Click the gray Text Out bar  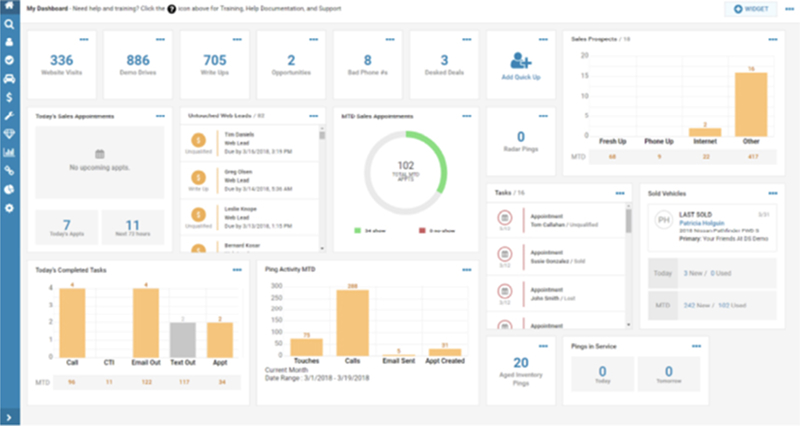tap(183, 340)
